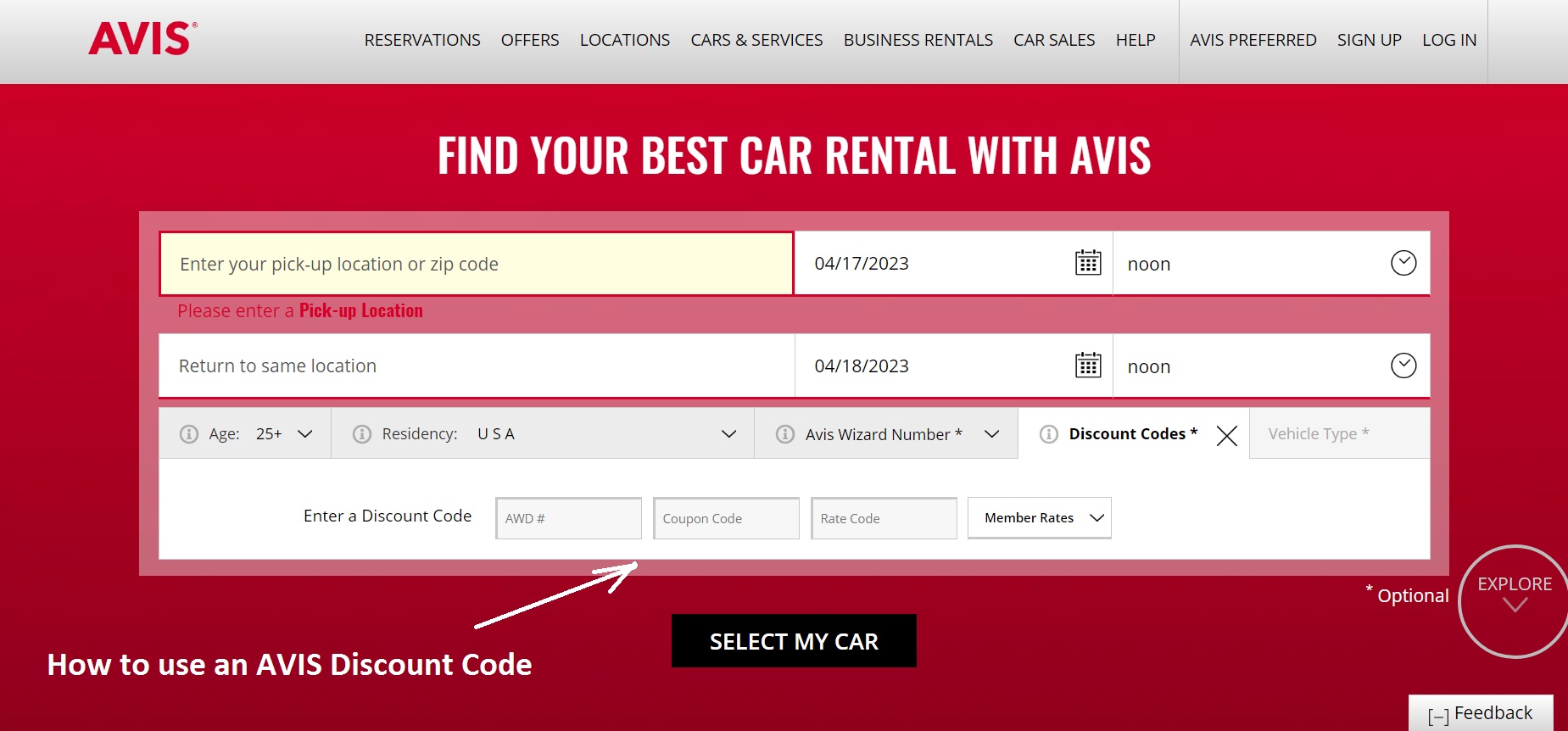Open the Member Rates dropdown
Screen dimensions: 1568x731
point(1040,518)
